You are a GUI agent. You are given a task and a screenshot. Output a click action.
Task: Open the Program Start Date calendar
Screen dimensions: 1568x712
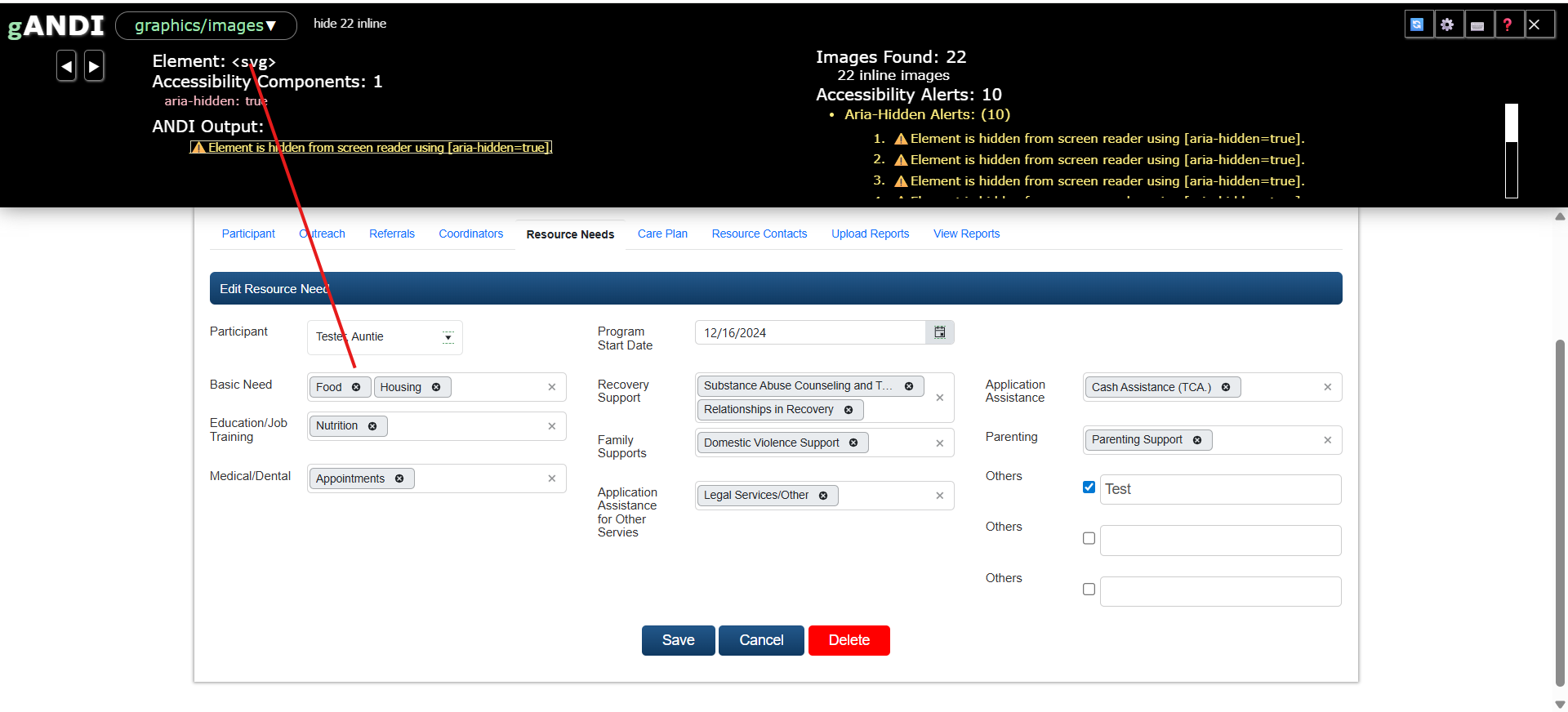939,332
